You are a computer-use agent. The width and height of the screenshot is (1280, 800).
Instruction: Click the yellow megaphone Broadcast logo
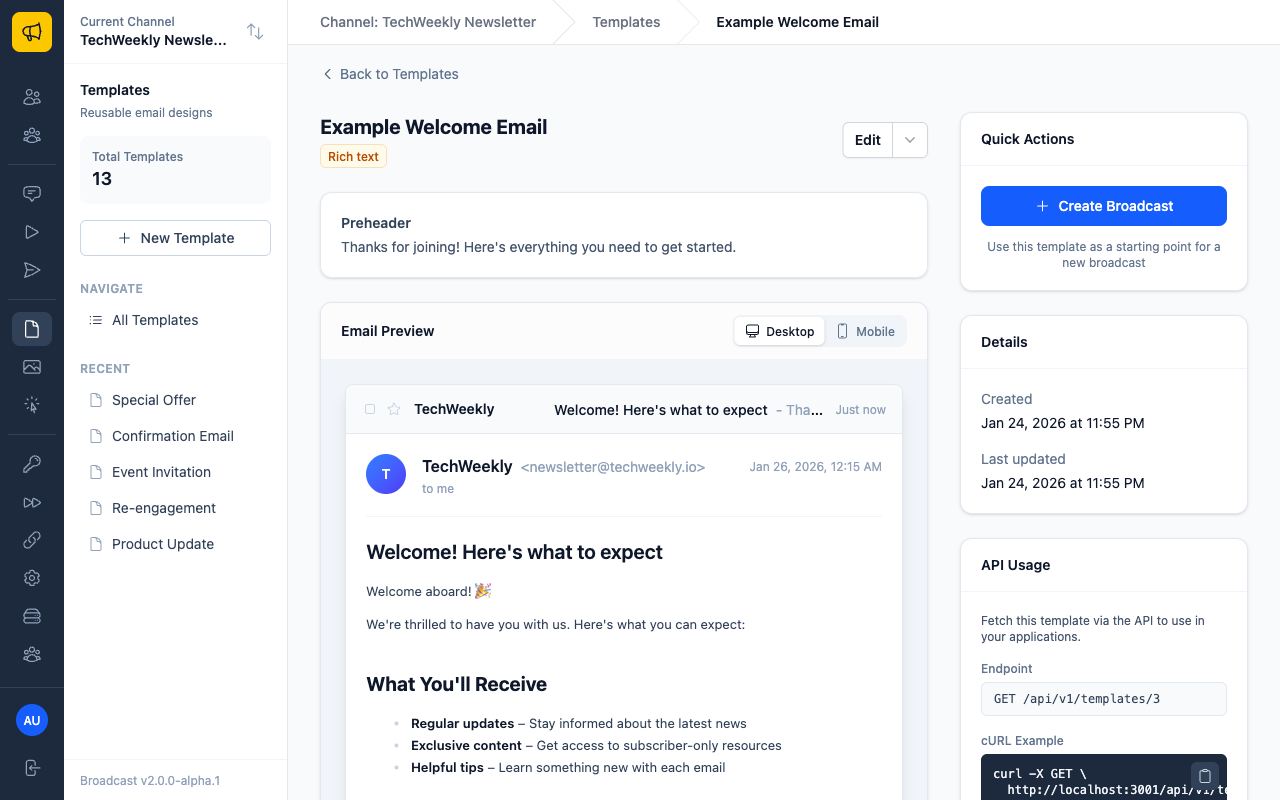(32, 32)
